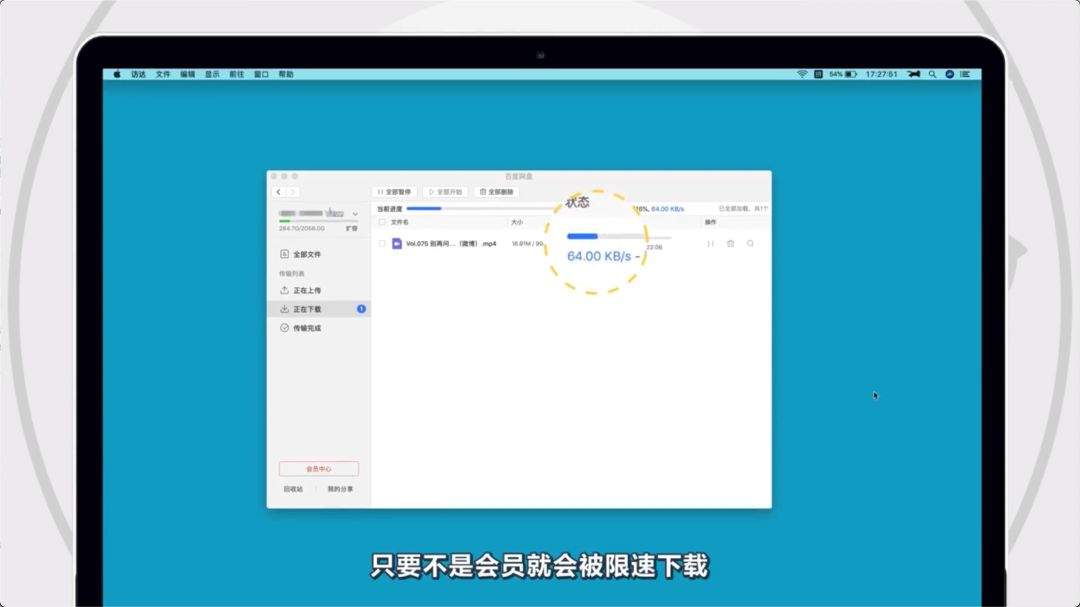Select 正在下载 downloads list
1080x607 pixels.
tap(319, 309)
